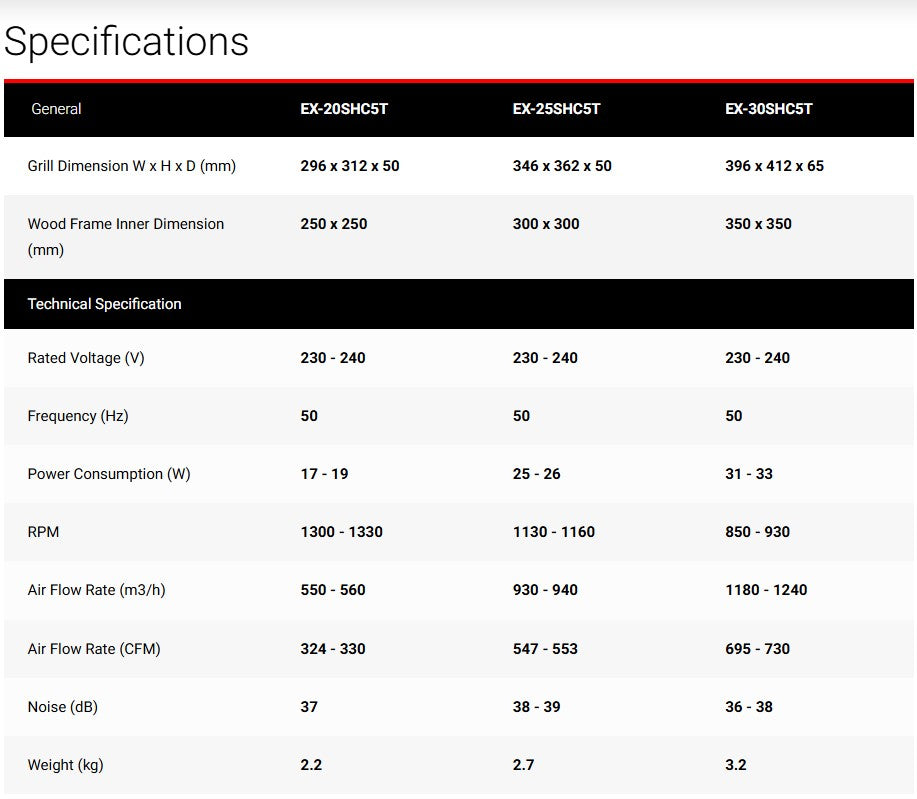This screenshot has width=917, height=799.
Task: Click the Specifications page heading
Action: (x=127, y=42)
